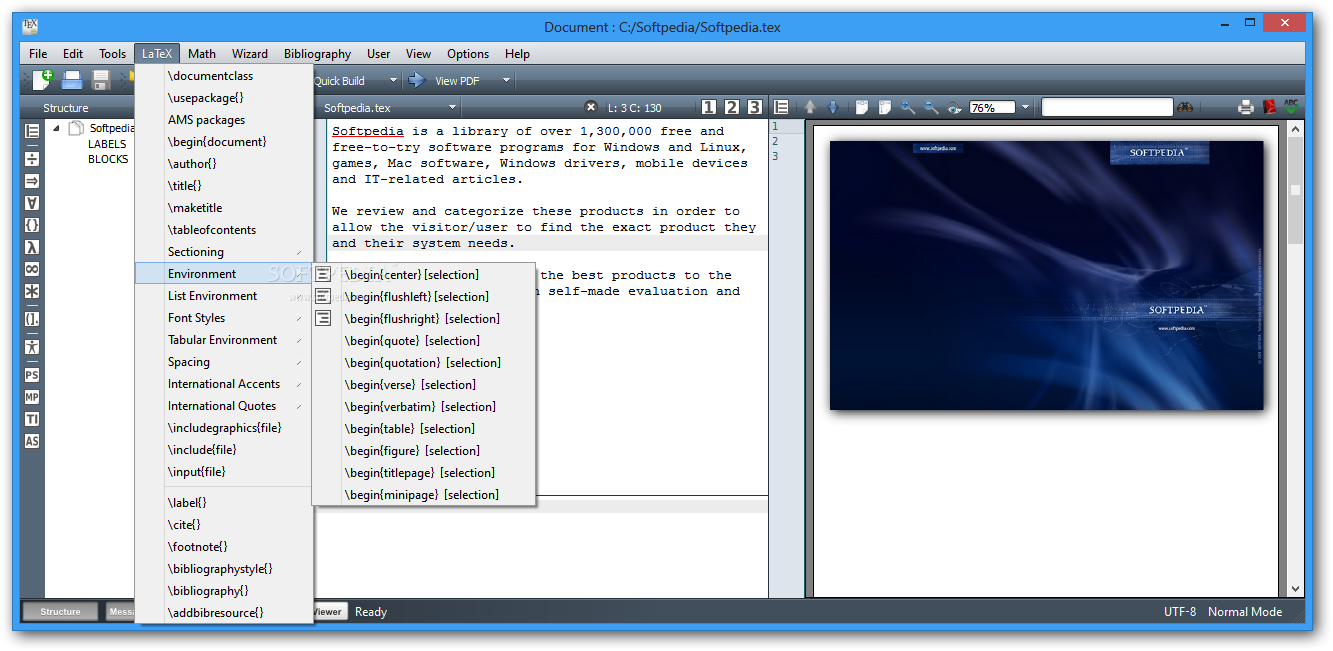
Task: Go to next PDF page with down arrow
Action: click(832, 107)
